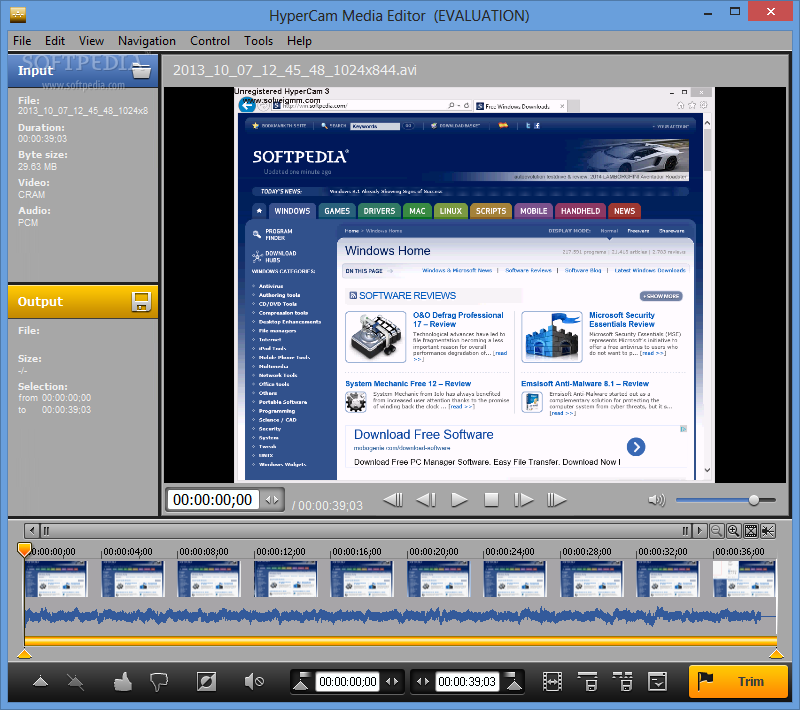Click the Output save floppy icon
Screen dimensions: 800x710
[x=141, y=301]
